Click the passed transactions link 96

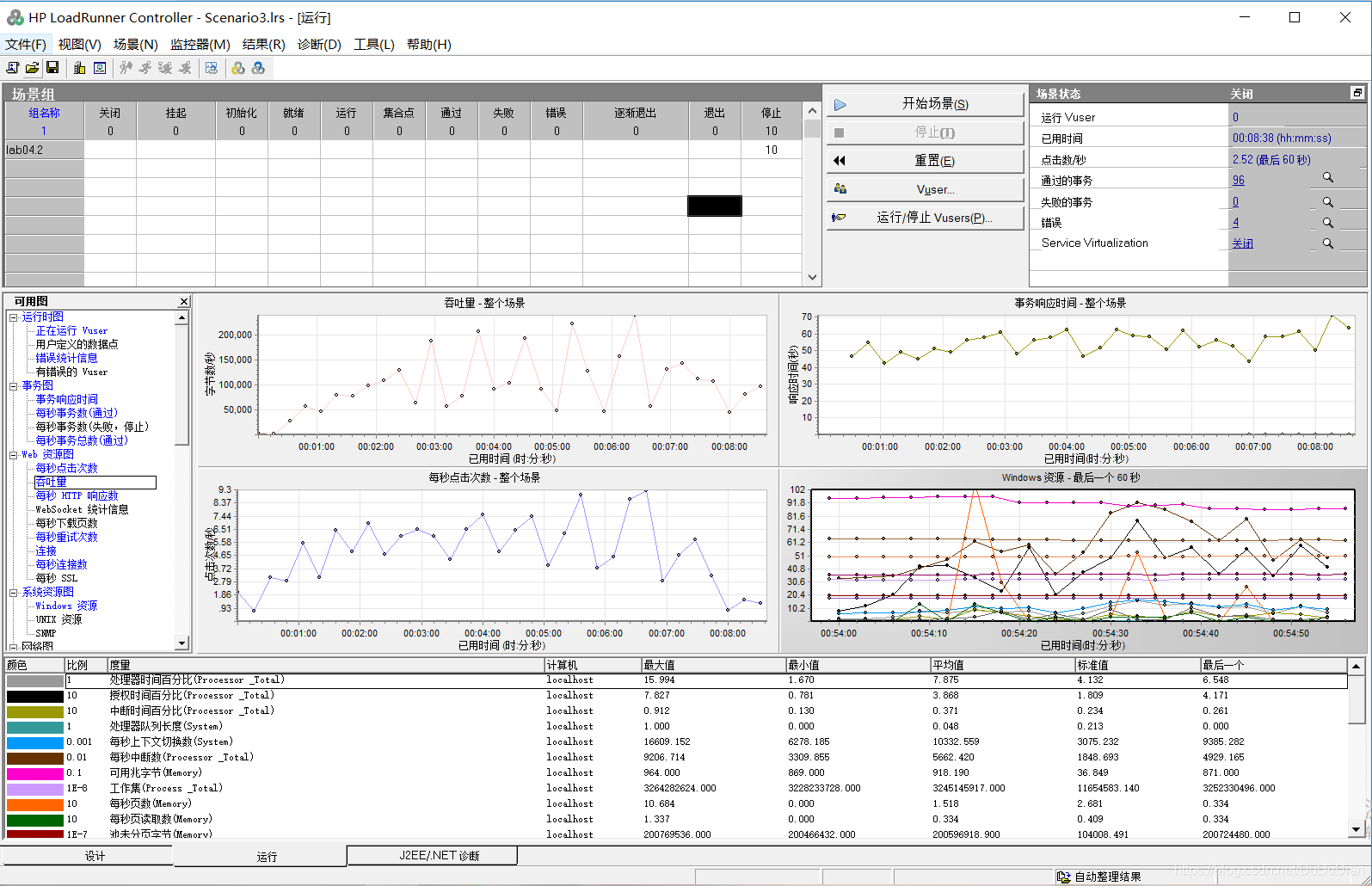coord(1239,181)
